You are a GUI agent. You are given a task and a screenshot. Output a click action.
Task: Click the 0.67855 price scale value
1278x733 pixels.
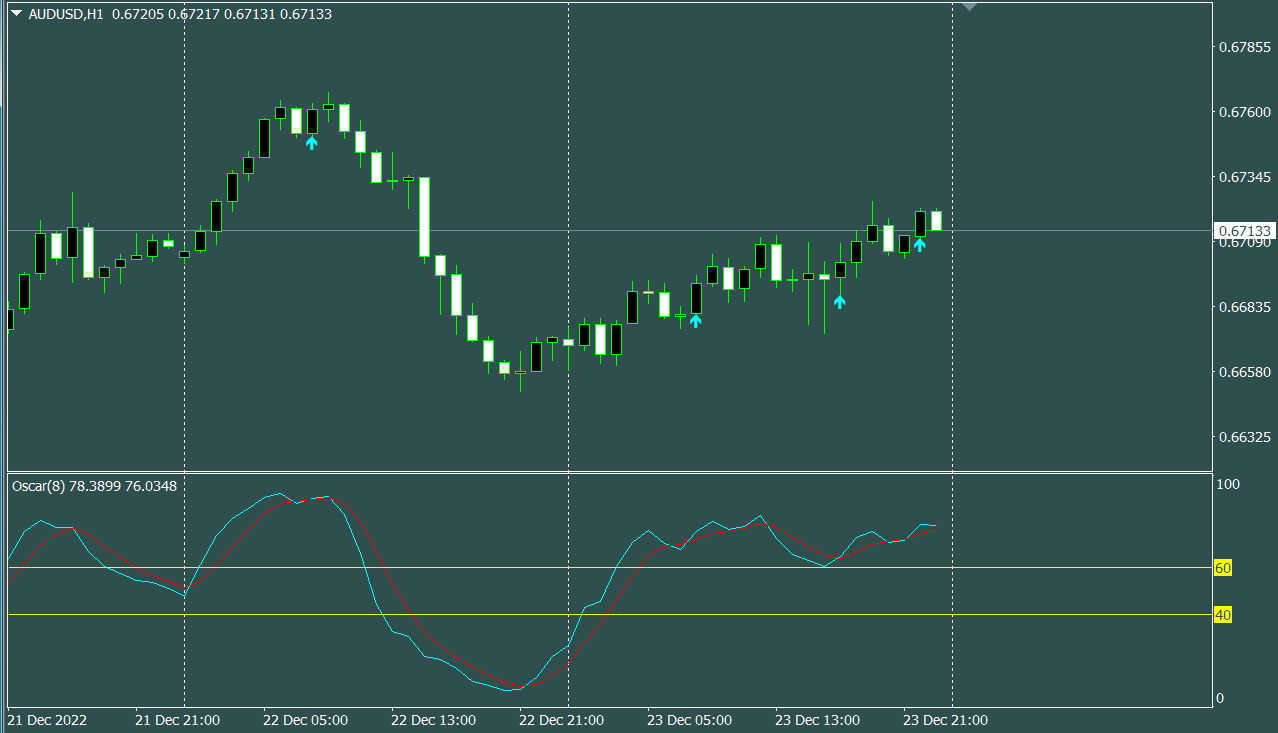pyautogui.click(x=1244, y=47)
